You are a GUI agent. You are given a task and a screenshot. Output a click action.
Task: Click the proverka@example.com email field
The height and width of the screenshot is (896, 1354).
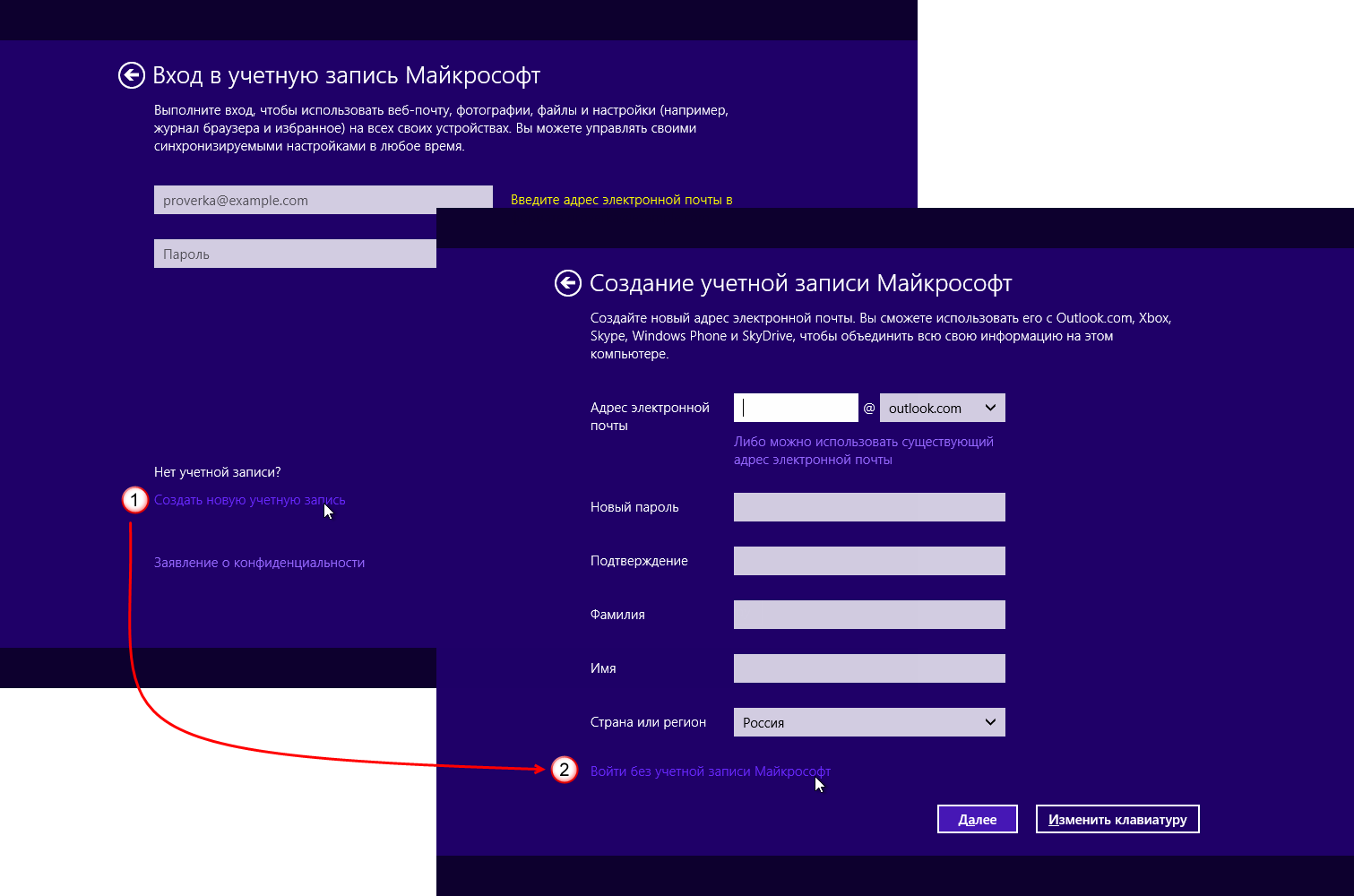[x=323, y=200]
